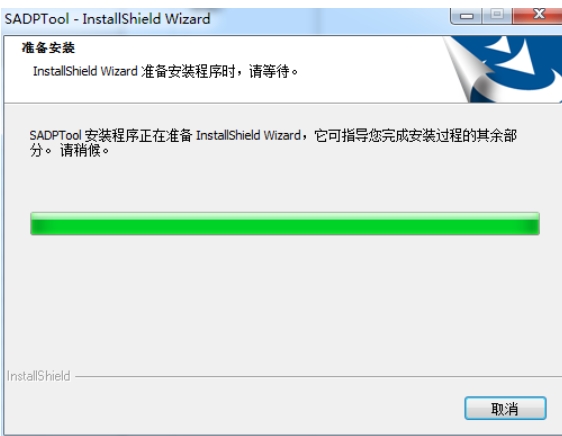Click the separator line beside InstallShield label
The height and width of the screenshot is (436, 562).
[318, 376]
